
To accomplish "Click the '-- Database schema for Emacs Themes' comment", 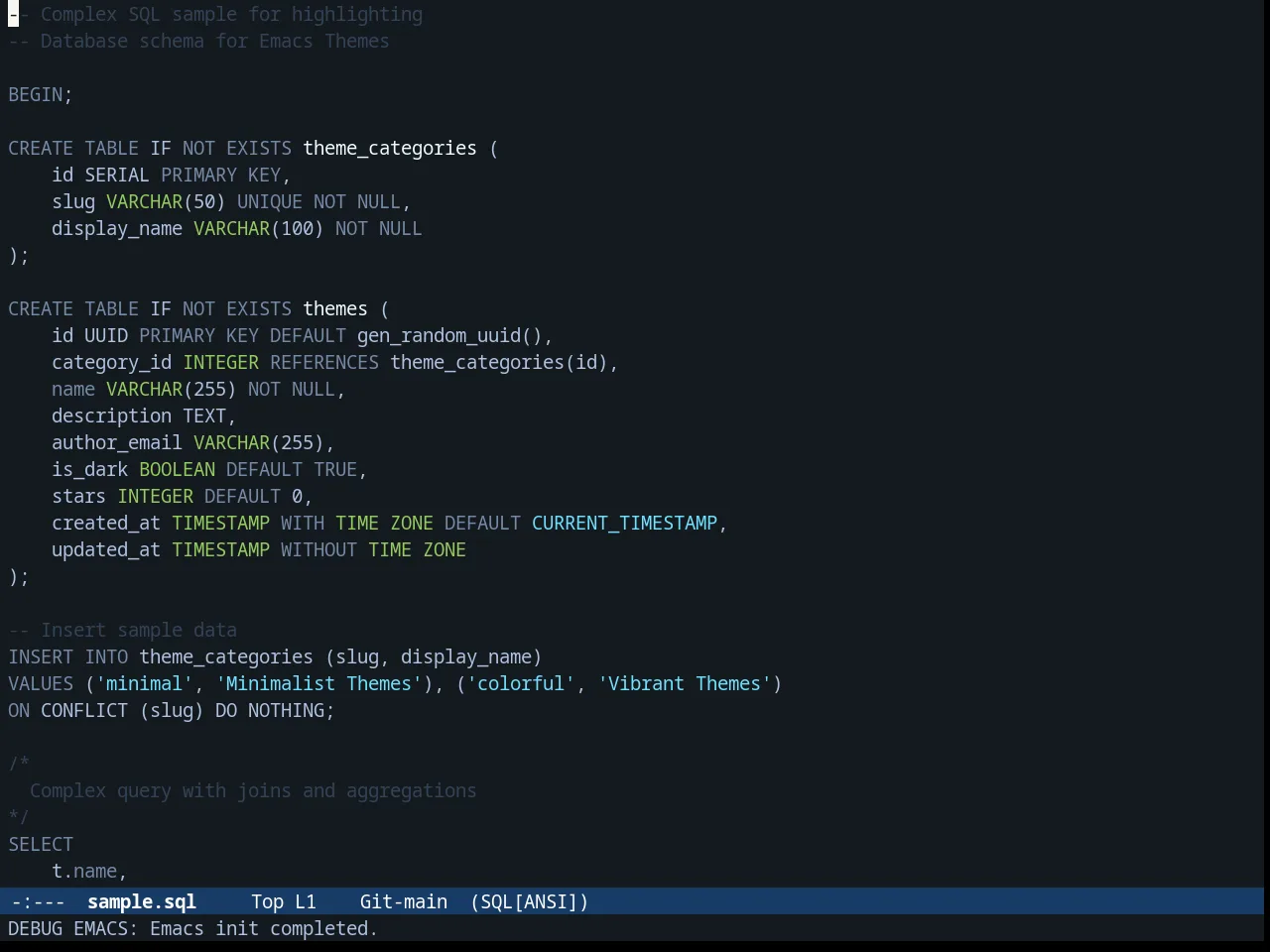I will click(198, 41).
